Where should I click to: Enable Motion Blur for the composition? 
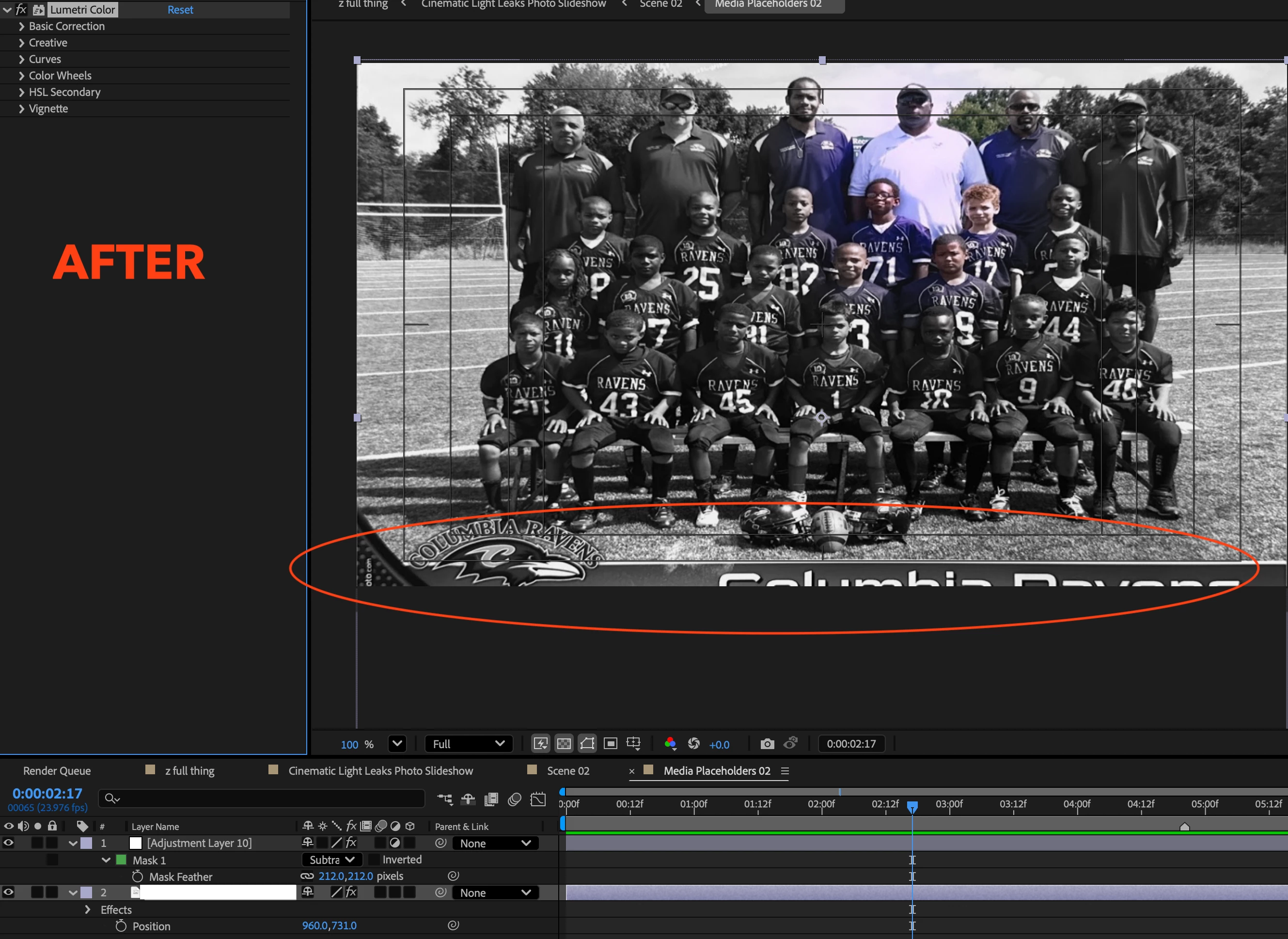tap(515, 799)
